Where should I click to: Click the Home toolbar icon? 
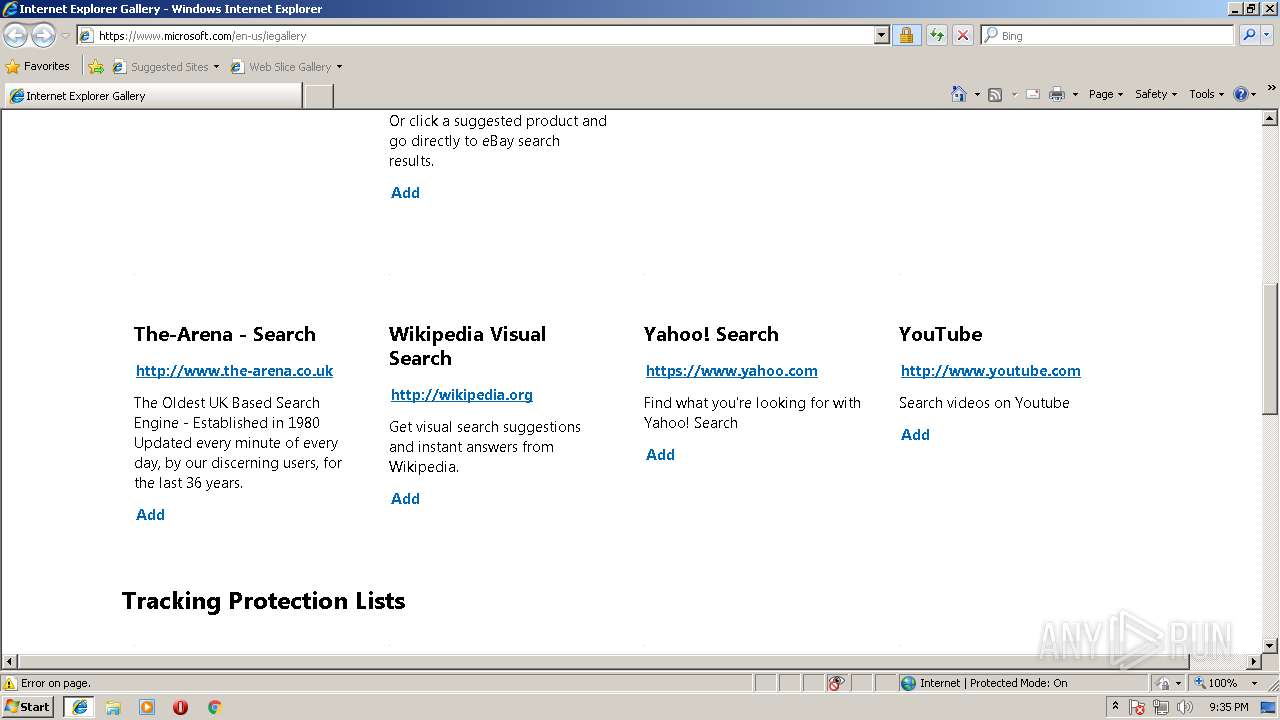tap(959, 94)
